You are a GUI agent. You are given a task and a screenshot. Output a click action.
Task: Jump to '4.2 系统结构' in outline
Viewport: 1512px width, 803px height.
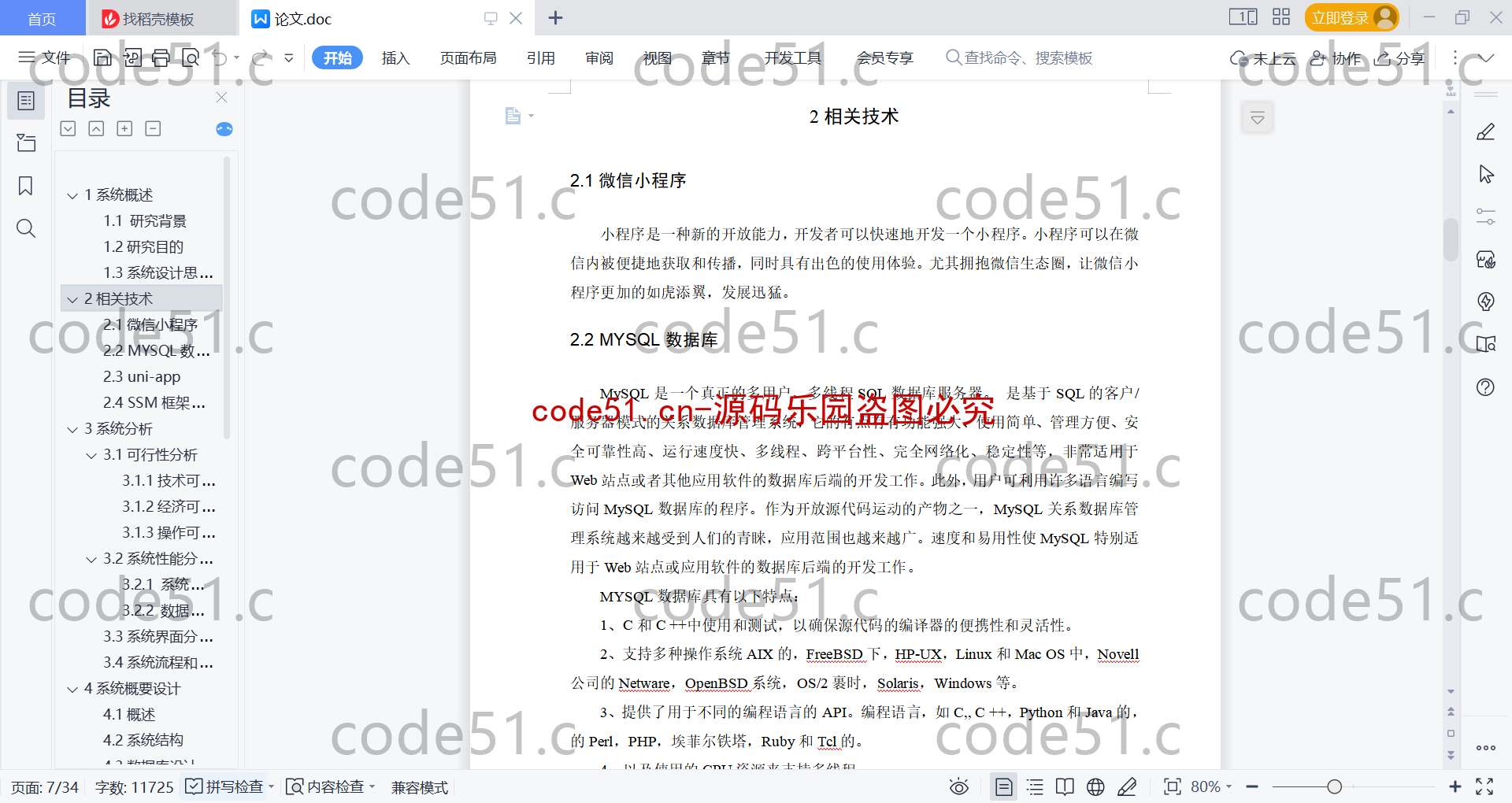(x=143, y=741)
